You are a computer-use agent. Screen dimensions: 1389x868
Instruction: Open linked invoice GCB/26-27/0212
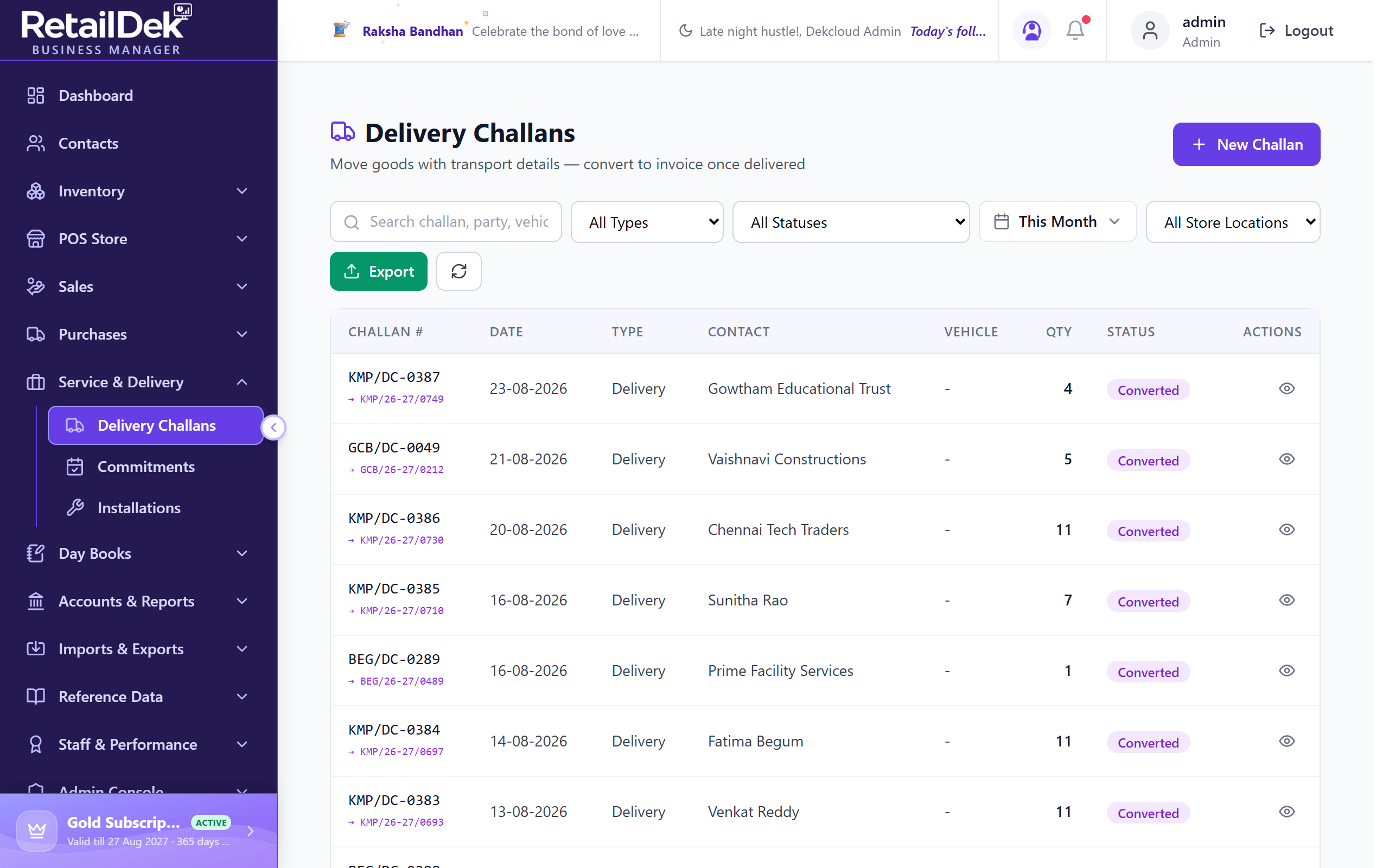click(401, 470)
